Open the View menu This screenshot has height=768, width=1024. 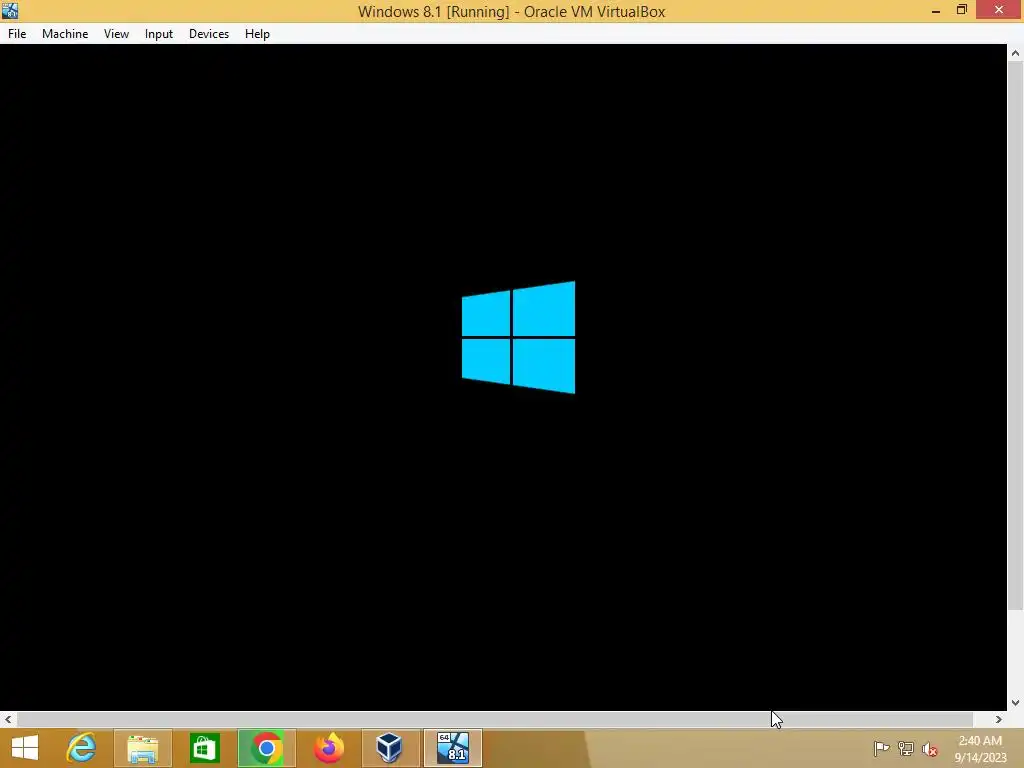(116, 34)
